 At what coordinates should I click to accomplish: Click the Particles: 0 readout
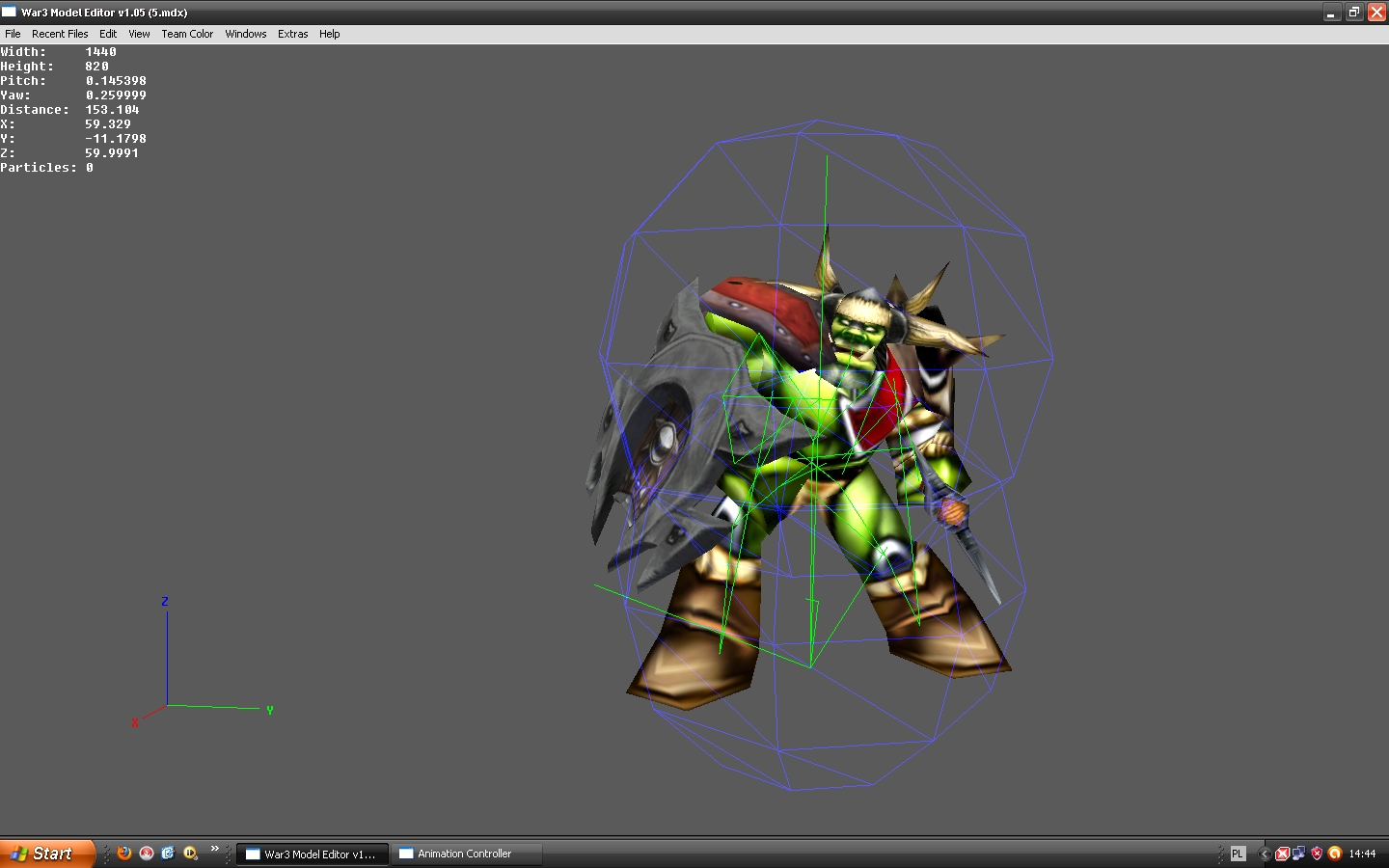(47, 168)
